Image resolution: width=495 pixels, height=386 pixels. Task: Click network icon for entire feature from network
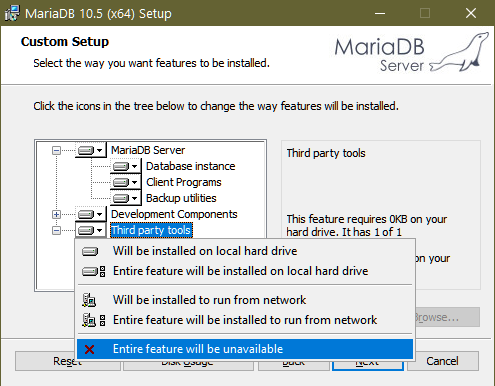click(x=94, y=320)
